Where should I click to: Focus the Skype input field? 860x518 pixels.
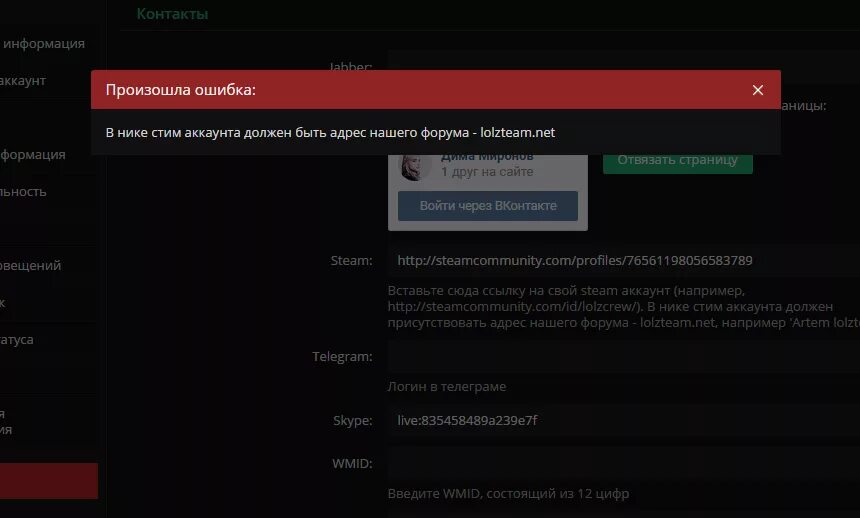[624, 420]
